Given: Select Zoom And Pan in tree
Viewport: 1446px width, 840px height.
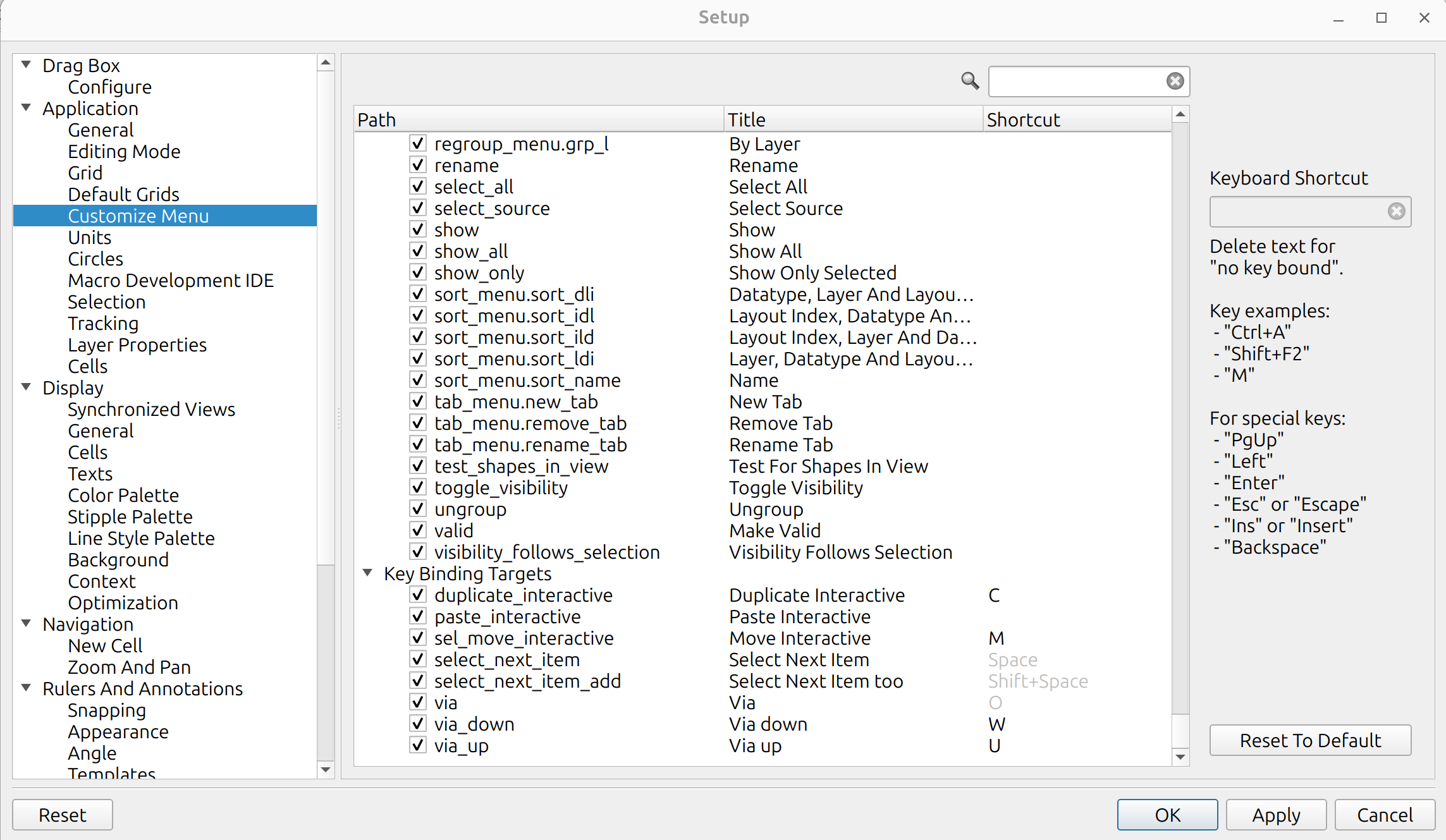Looking at the screenshot, I should click(x=129, y=667).
